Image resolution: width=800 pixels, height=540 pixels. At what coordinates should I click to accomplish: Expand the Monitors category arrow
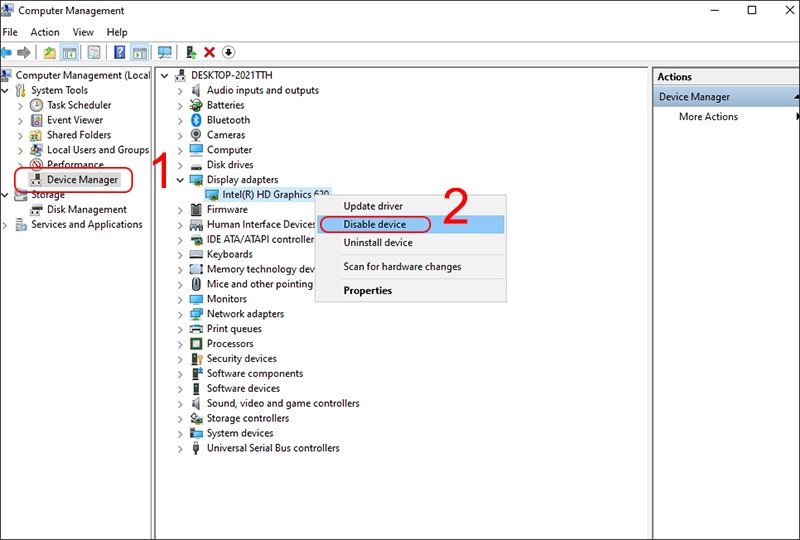pos(180,300)
